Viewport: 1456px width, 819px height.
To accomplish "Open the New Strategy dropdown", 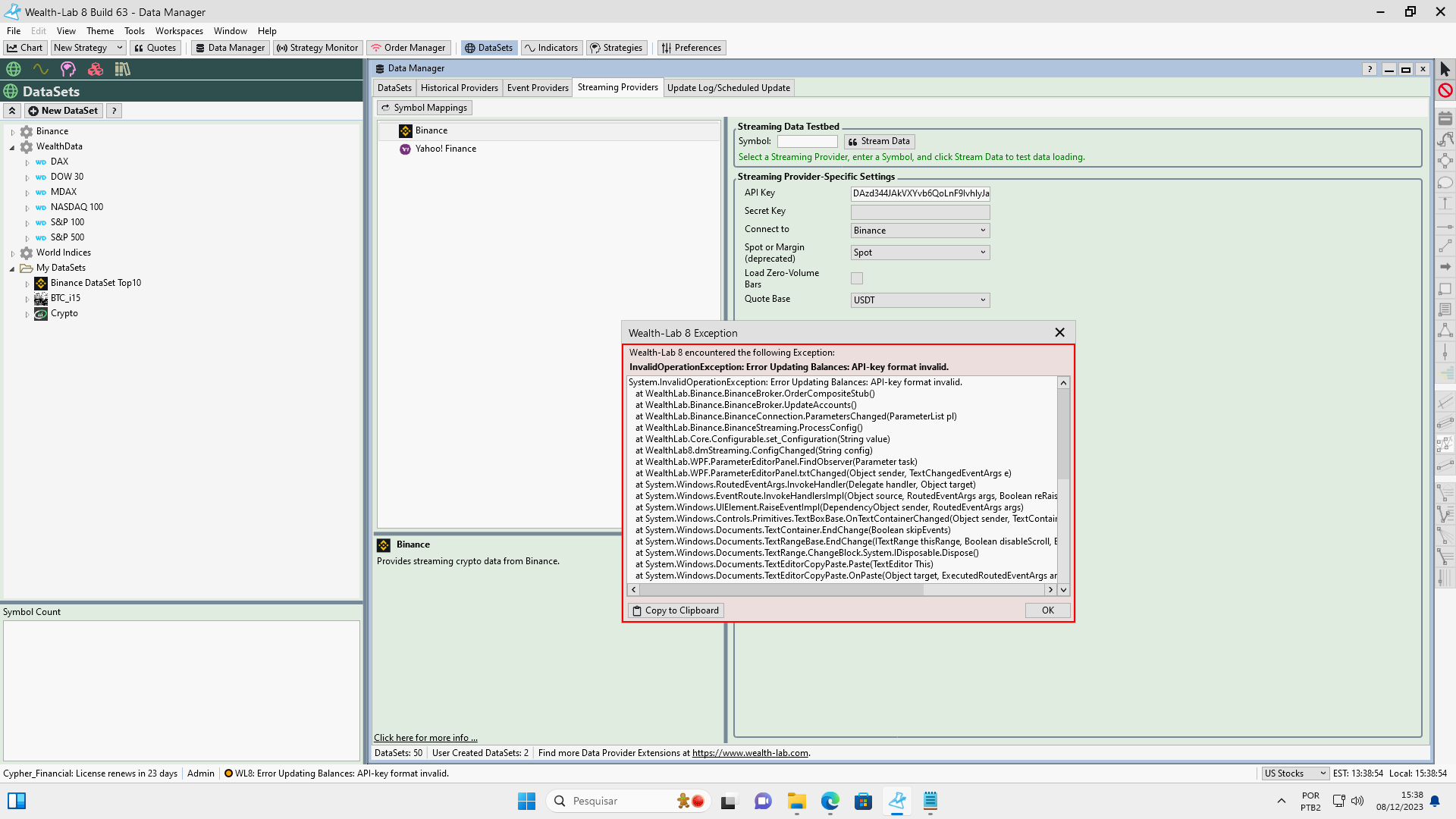I will [88, 48].
